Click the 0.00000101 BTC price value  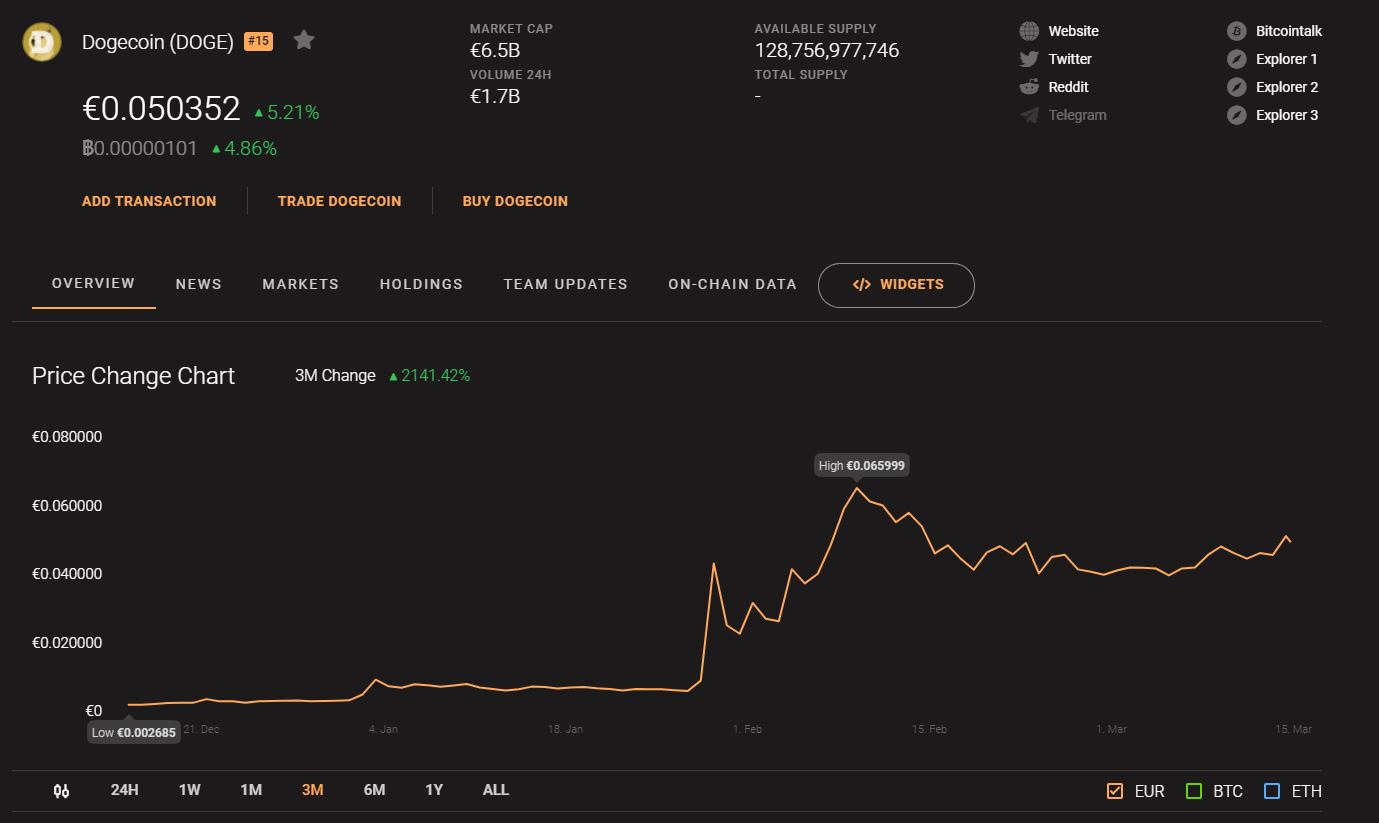click(140, 148)
